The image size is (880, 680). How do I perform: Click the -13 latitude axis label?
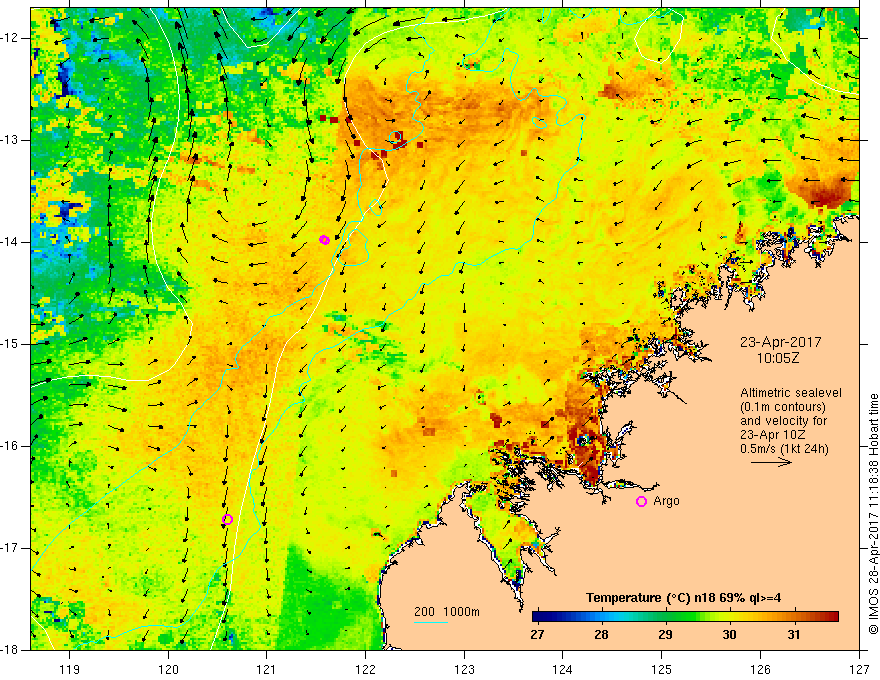10,140
